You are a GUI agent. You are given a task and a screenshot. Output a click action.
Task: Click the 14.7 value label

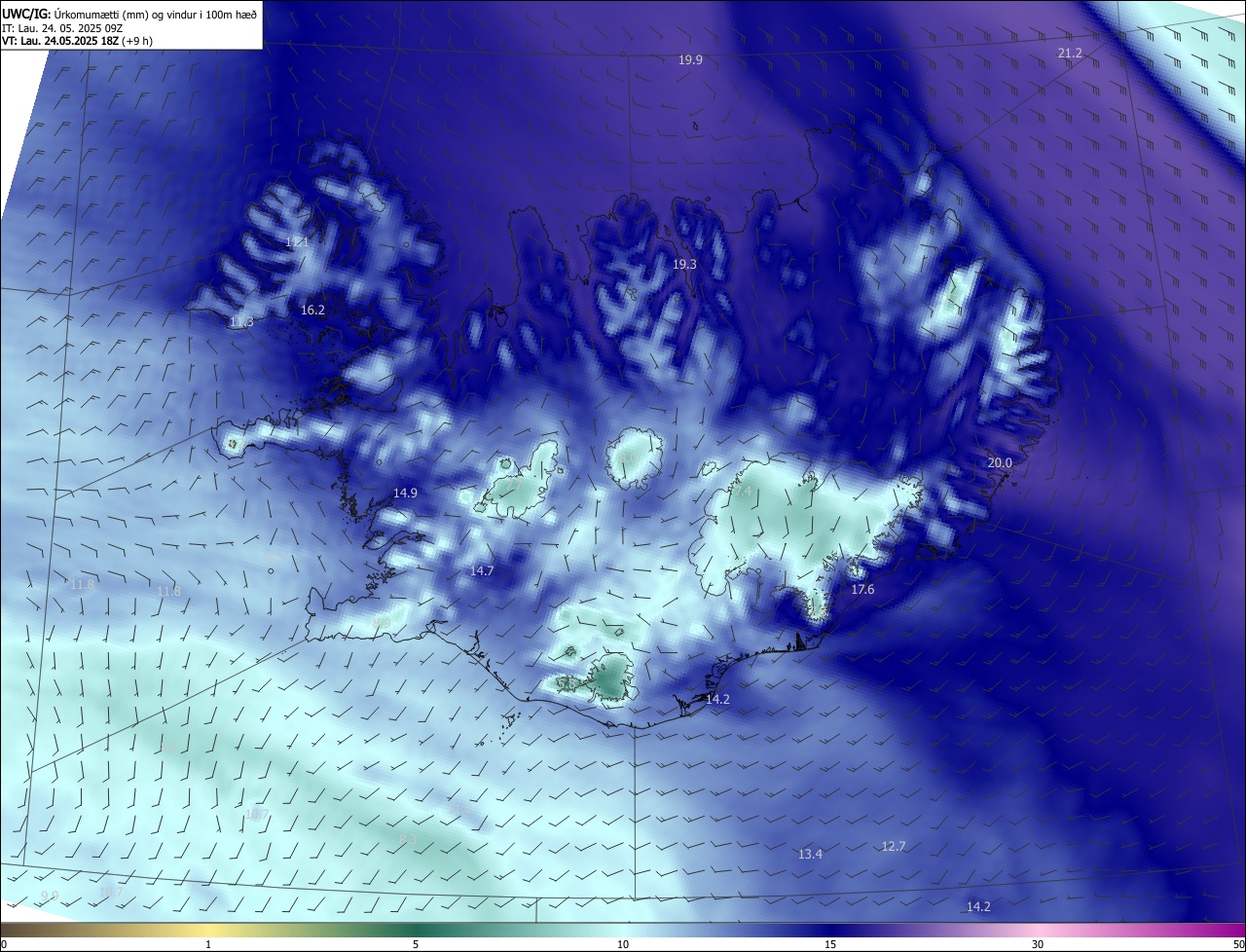click(x=482, y=571)
